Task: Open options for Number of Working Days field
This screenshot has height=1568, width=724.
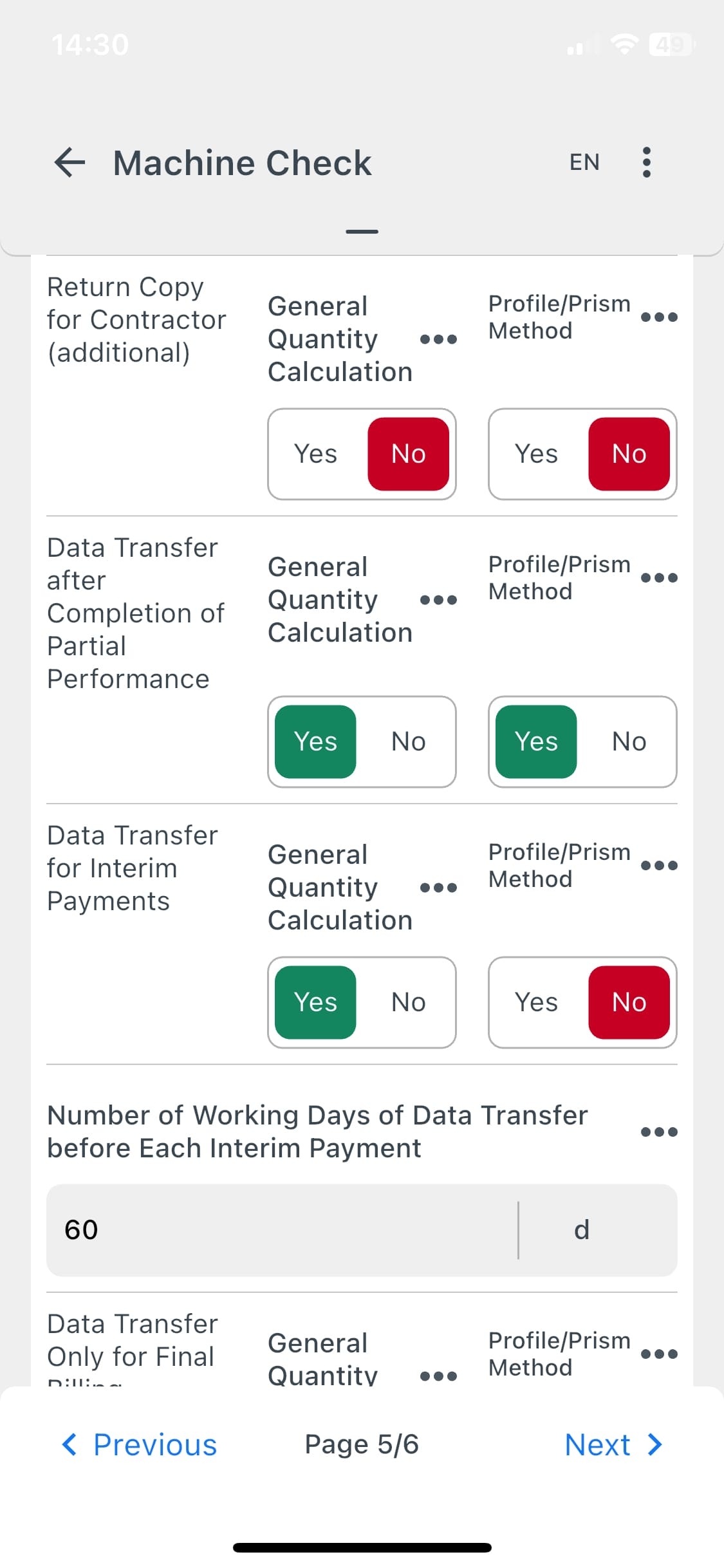Action: [659, 1132]
